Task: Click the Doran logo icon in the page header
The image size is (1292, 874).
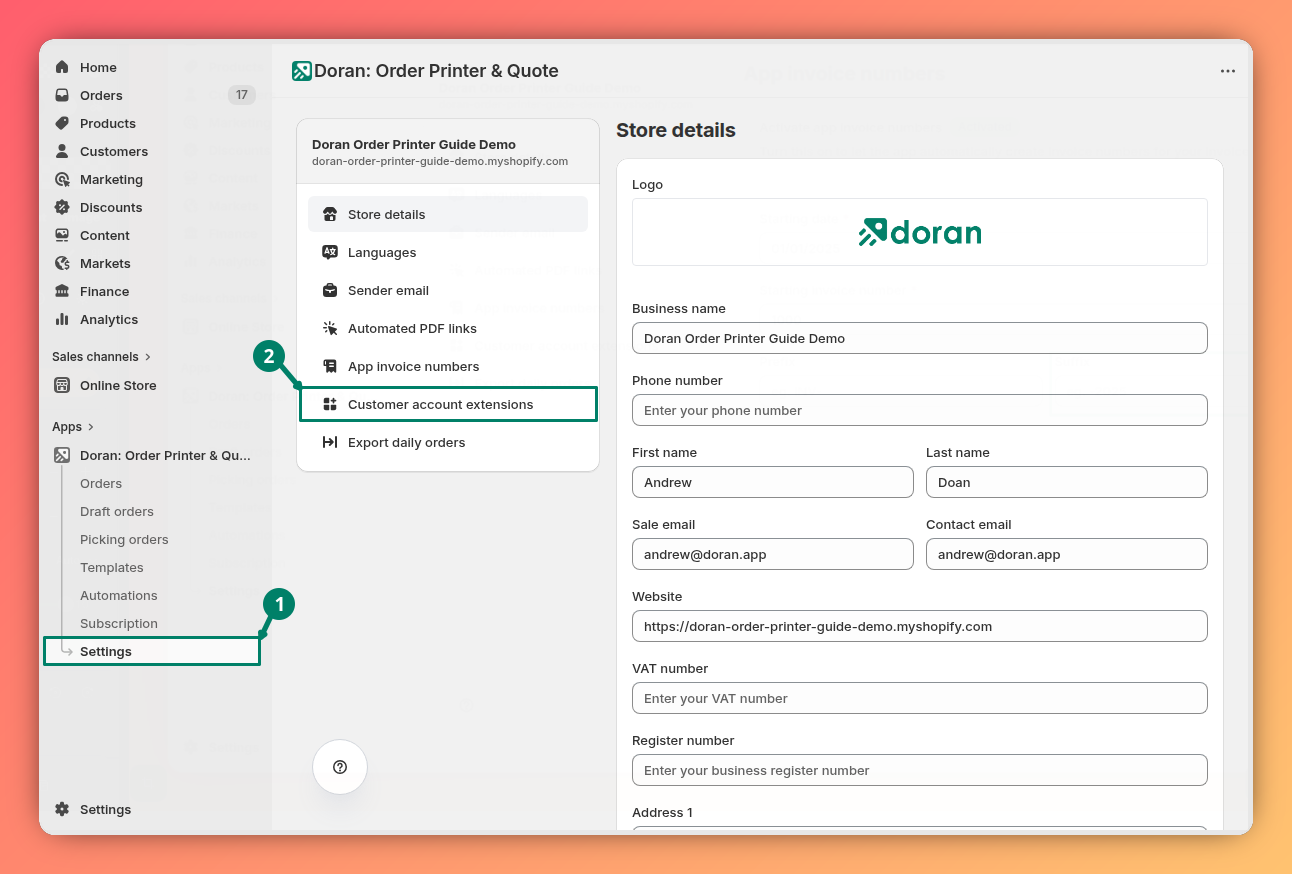Action: click(x=302, y=71)
